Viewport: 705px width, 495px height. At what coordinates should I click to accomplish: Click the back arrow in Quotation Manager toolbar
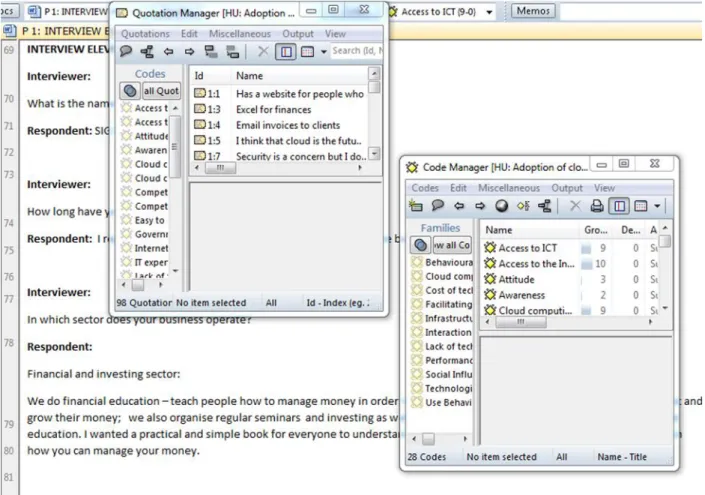tap(169, 52)
